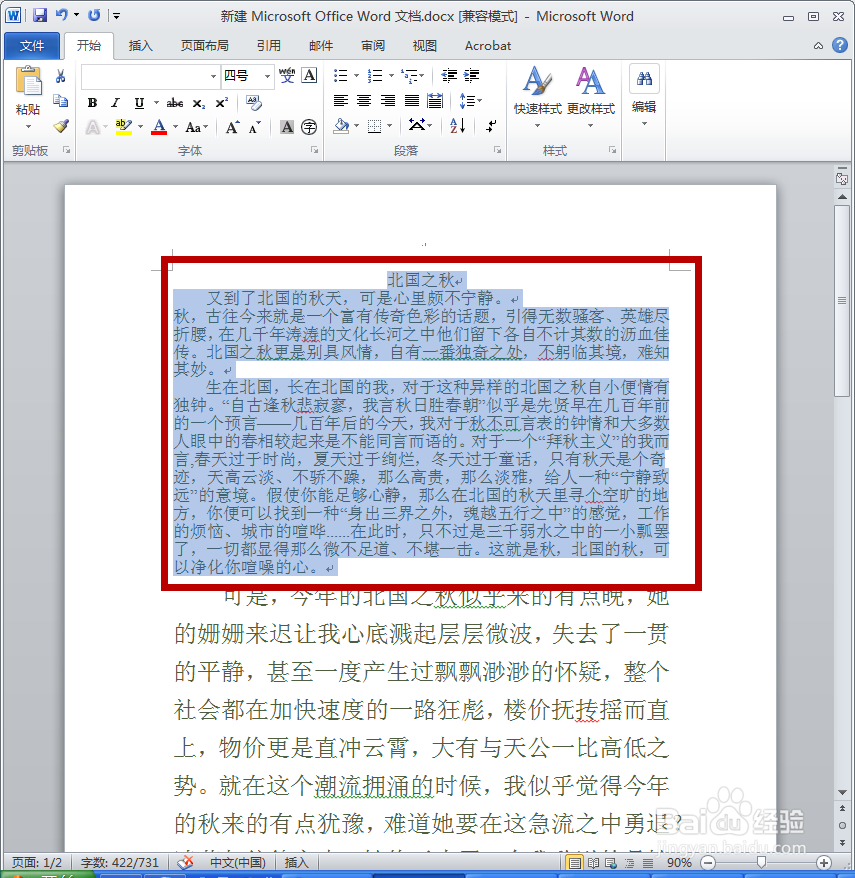
Task: Apply italic formatting
Action: 115,101
